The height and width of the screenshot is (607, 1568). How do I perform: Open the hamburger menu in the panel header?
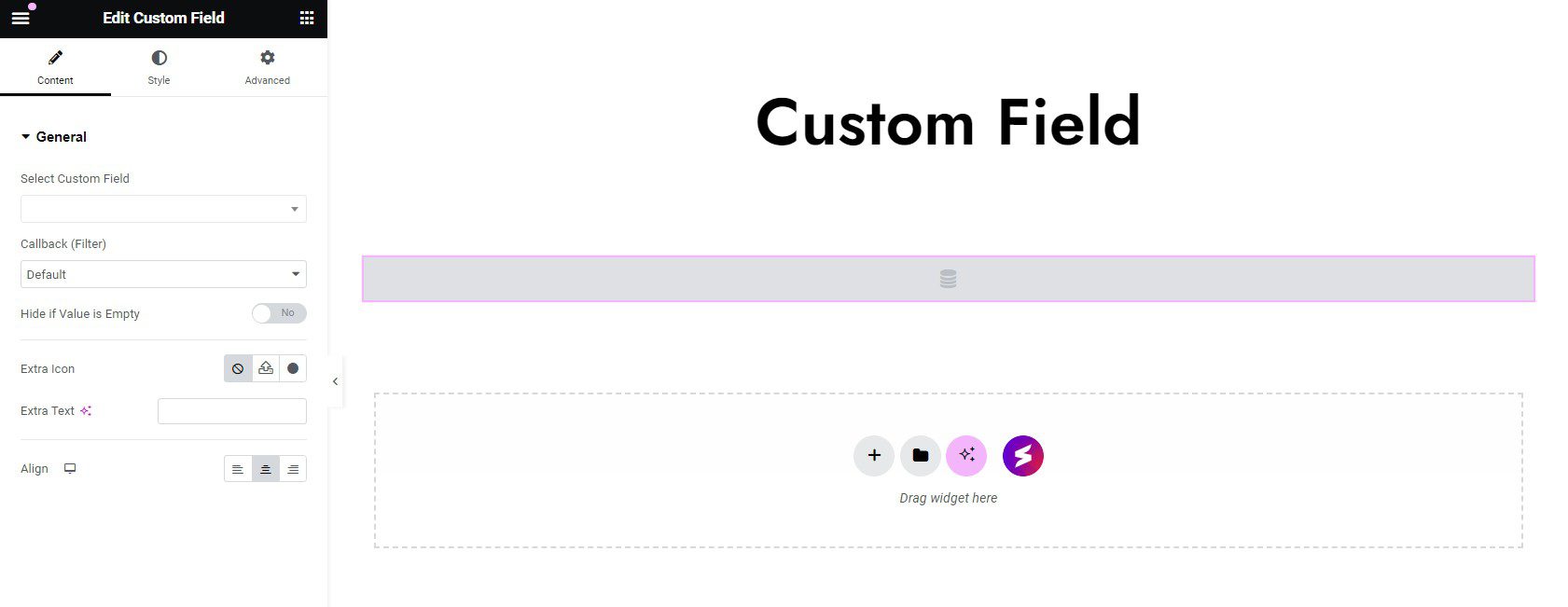pyautogui.click(x=20, y=17)
